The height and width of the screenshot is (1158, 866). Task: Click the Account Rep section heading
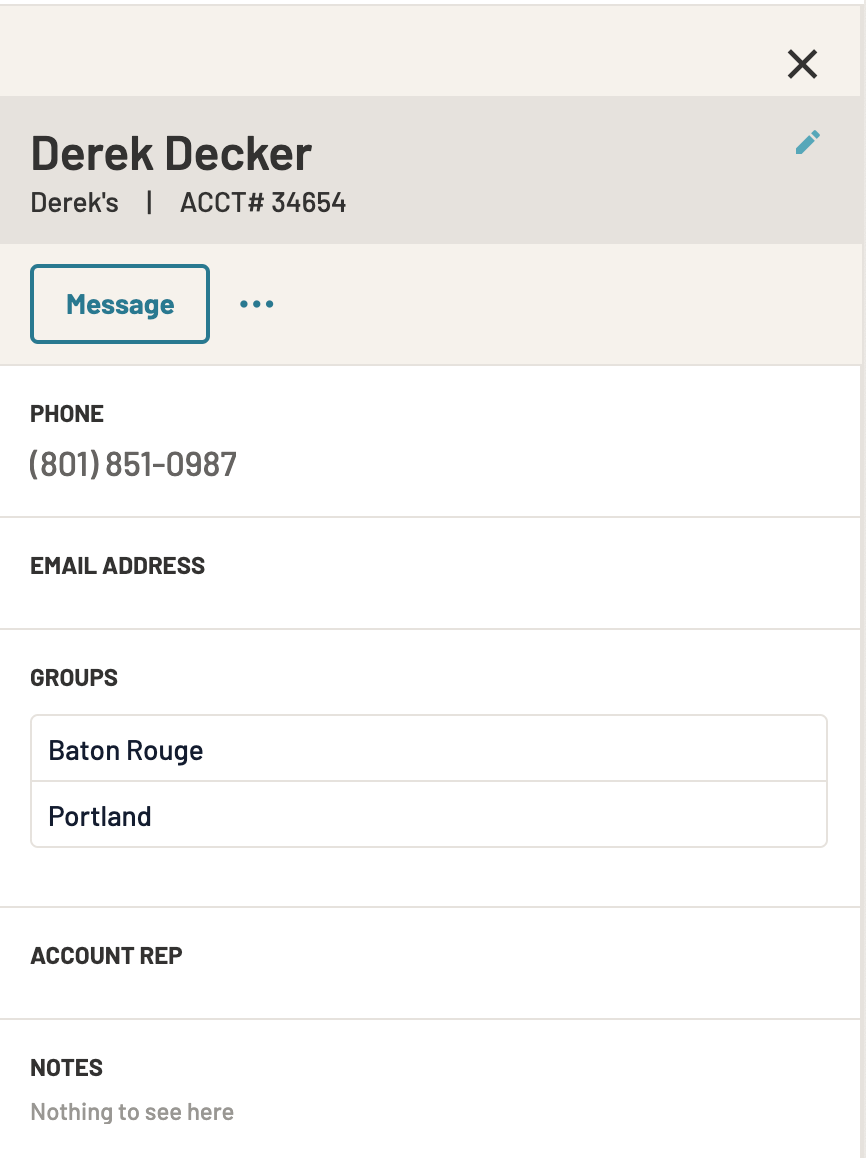pos(106,956)
